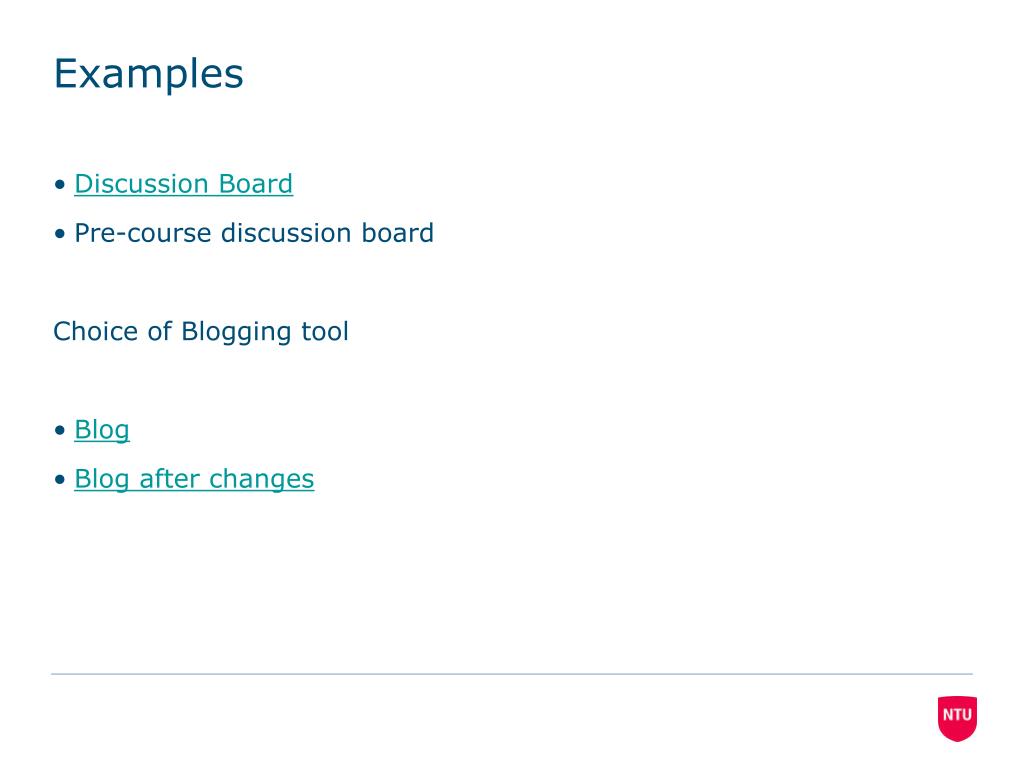The image size is (1024, 768).
Task: Click the bullet before Blog after changes
Action: 60,480
